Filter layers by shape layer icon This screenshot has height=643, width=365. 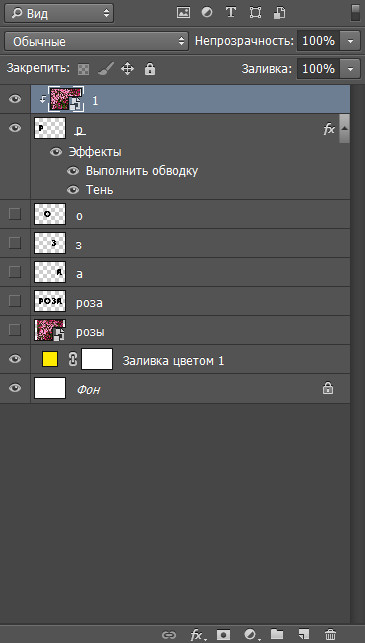[255, 13]
